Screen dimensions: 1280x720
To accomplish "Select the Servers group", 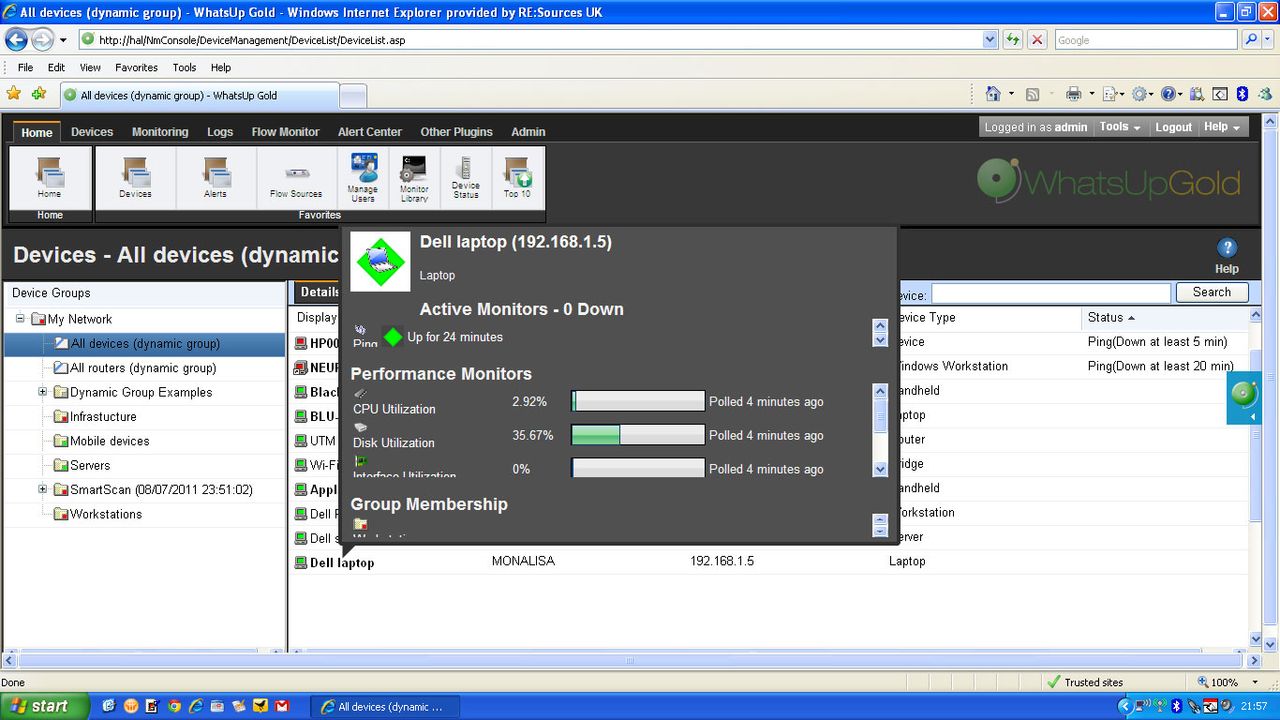I will click(91, 465).
